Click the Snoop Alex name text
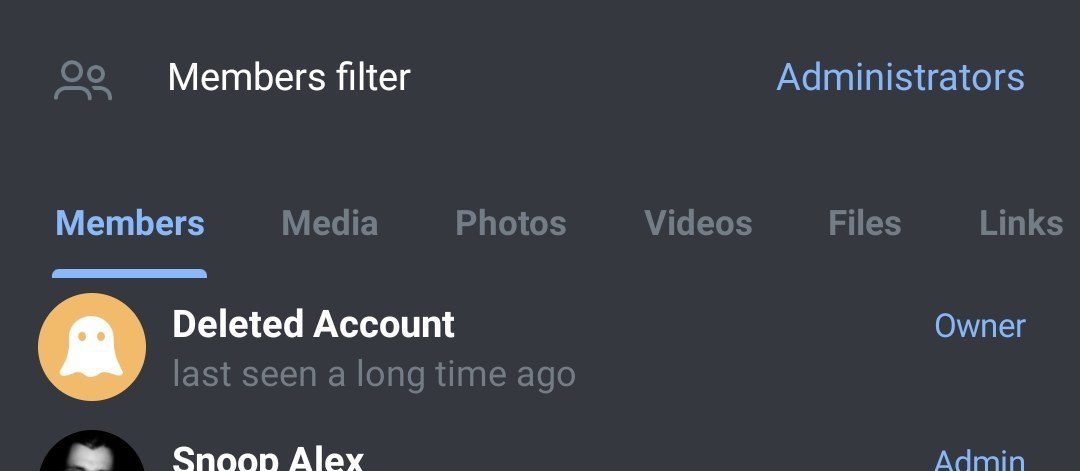 coord(268,457)
